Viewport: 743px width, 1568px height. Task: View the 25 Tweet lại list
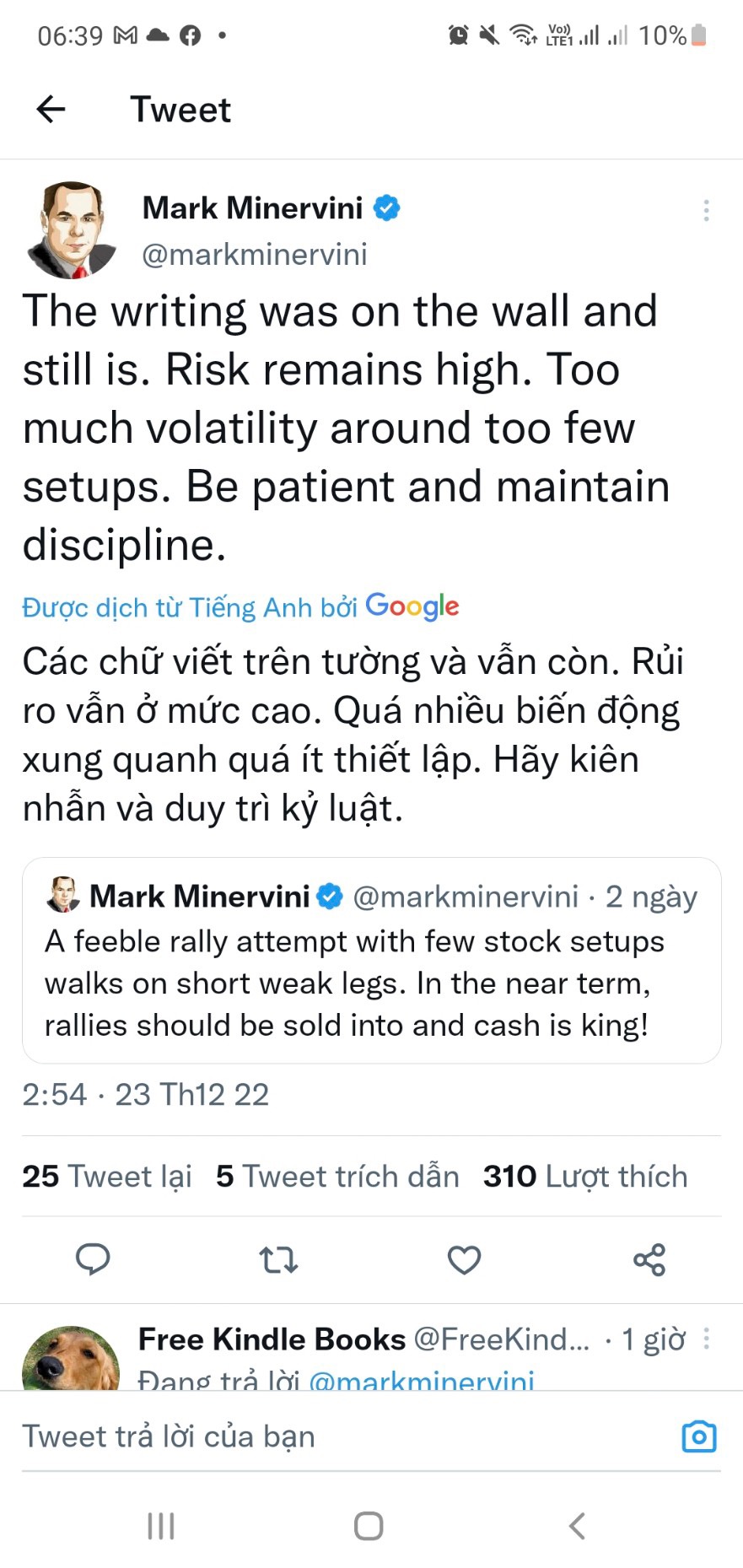pos(107,1176)
